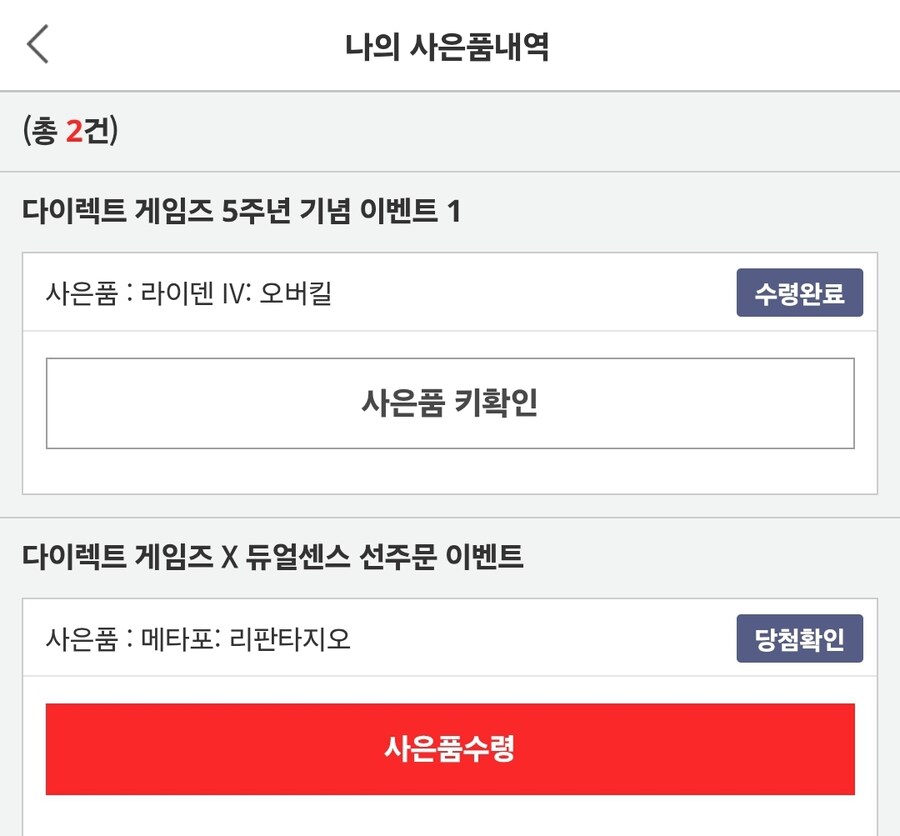The image size is (900, 836).
Task: Claim the Metaphor: ReFantazio gift
Action: [450, 750]
